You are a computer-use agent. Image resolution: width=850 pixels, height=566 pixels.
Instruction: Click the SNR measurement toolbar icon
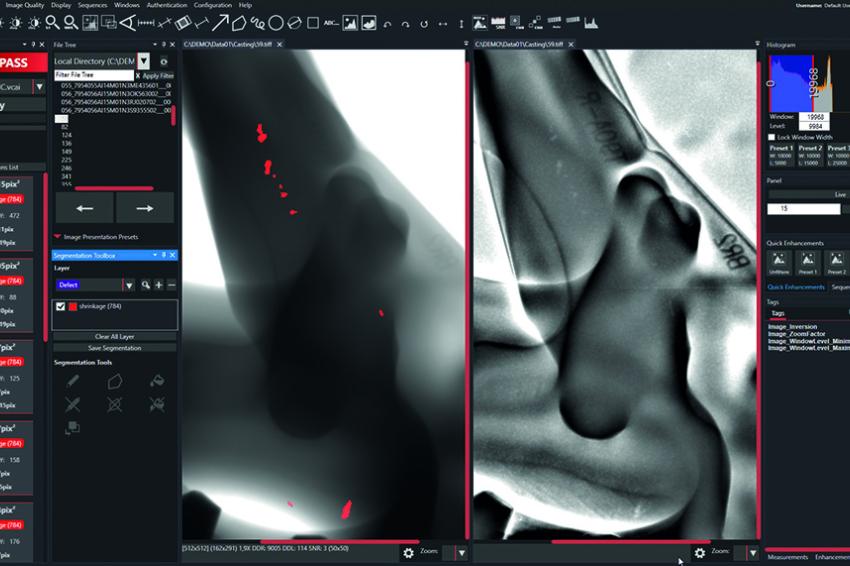pyautogui.click(x=498, y=23)
